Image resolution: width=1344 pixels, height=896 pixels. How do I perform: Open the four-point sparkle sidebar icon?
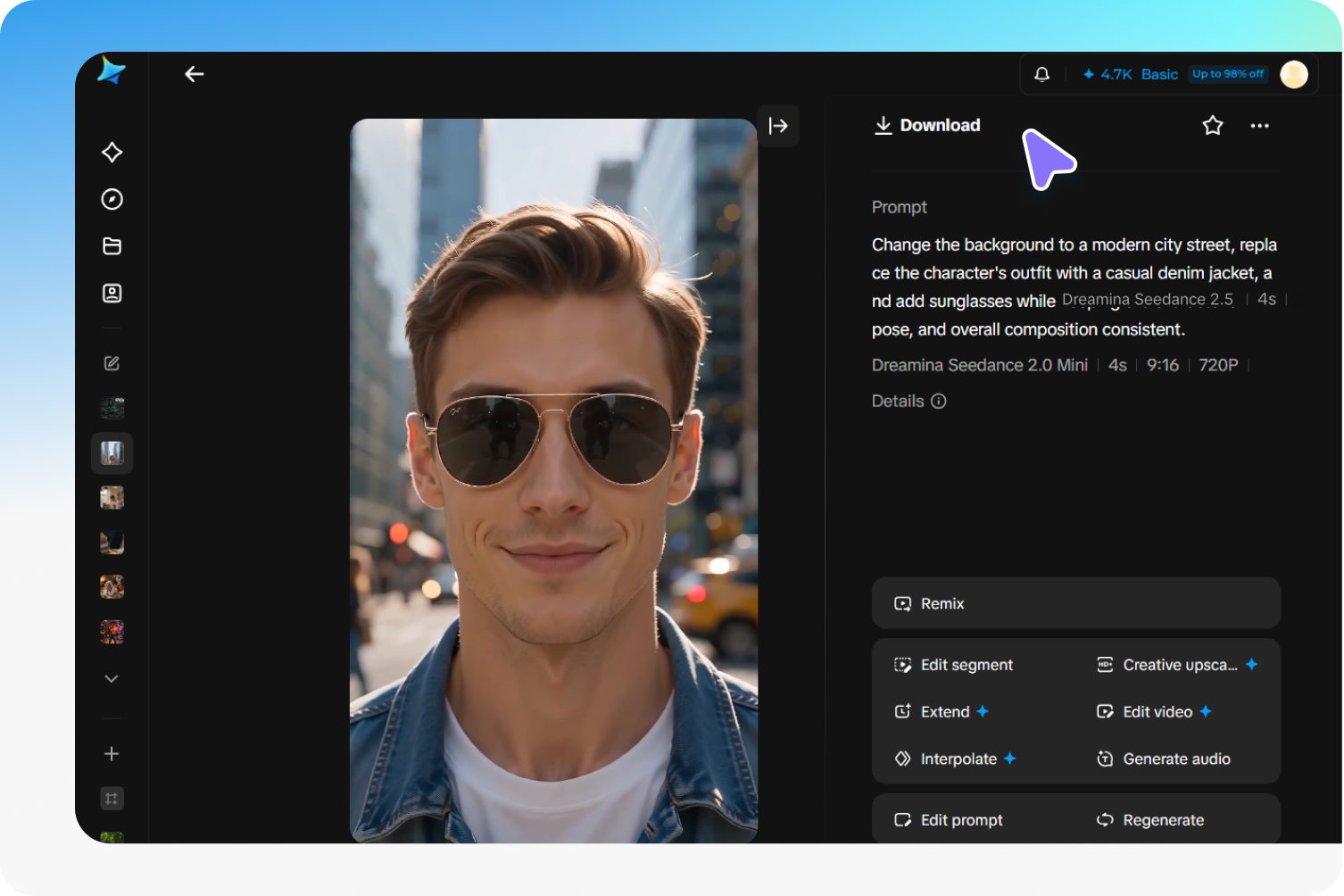(x=112, y=153)
